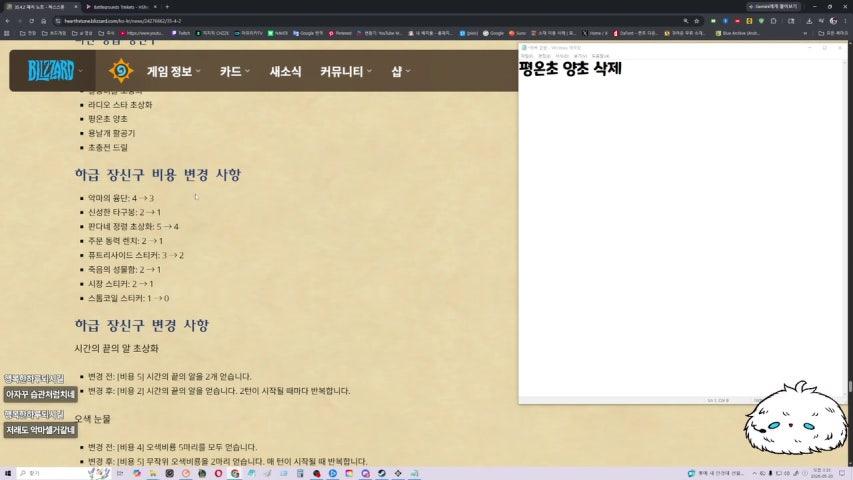Open the Windows Start button
The width and height of the screenshot is (853, 480).
coord(8,473)
